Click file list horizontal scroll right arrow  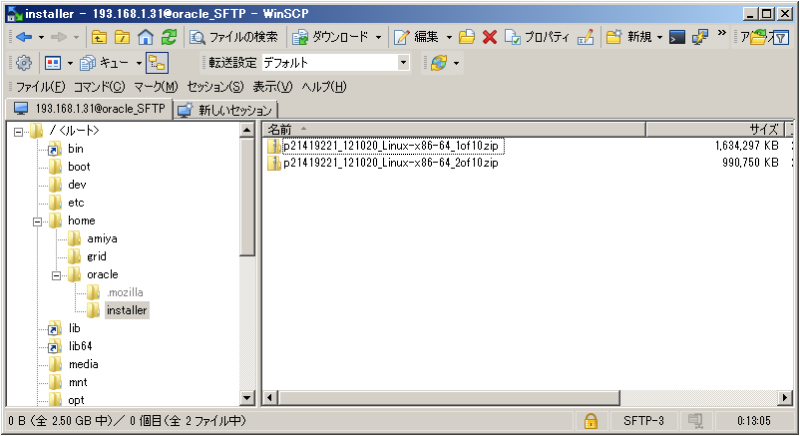point(785,398)
